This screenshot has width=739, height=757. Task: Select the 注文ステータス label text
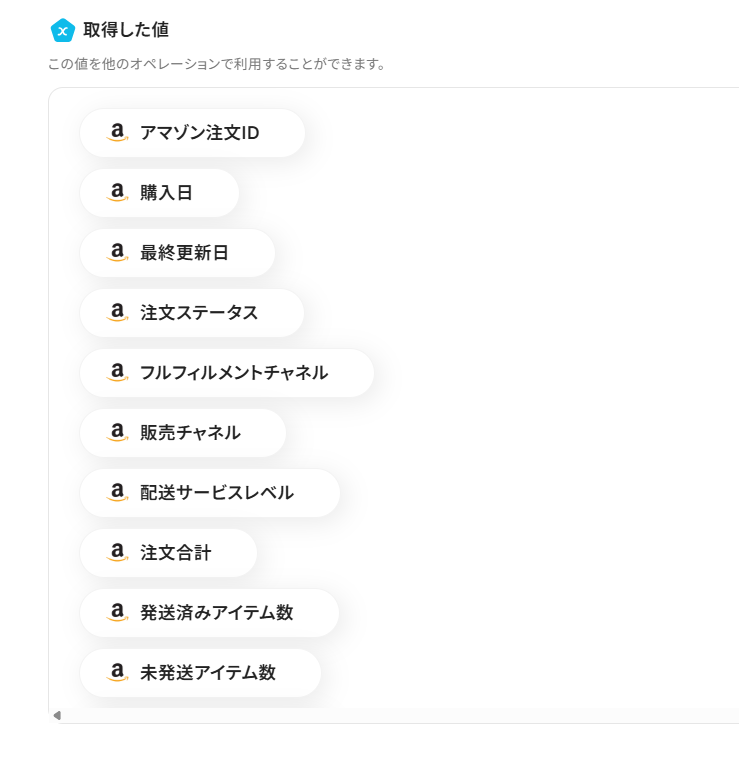199,313
